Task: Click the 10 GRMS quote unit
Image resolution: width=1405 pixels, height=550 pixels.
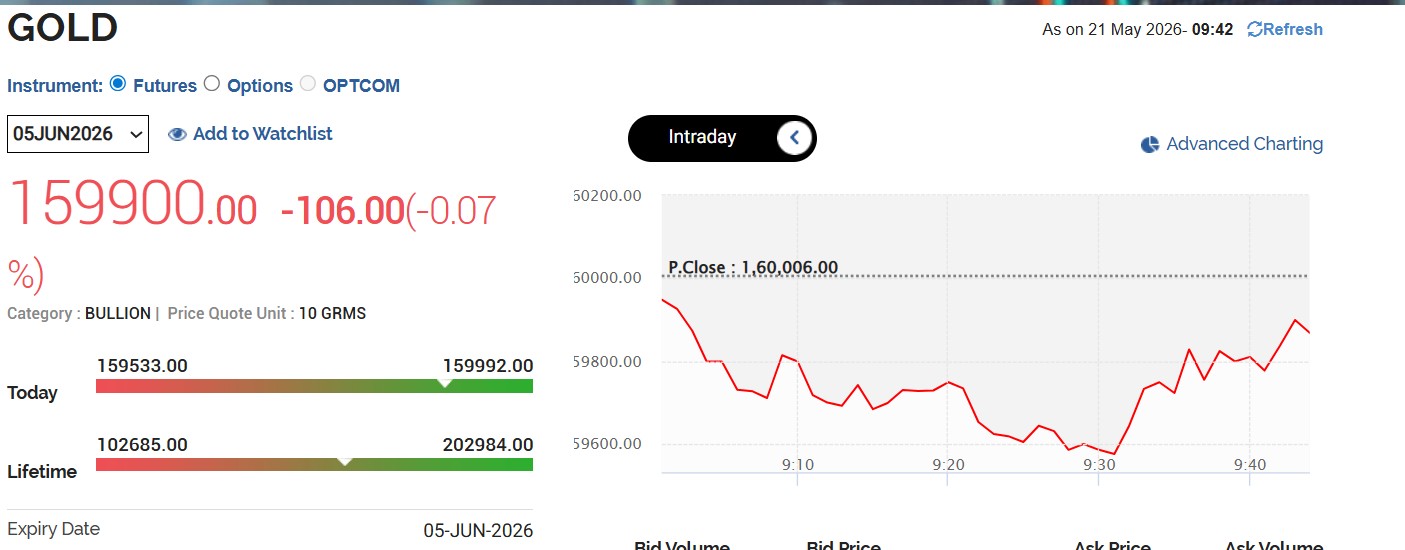Action: click(x=332, y=313)
